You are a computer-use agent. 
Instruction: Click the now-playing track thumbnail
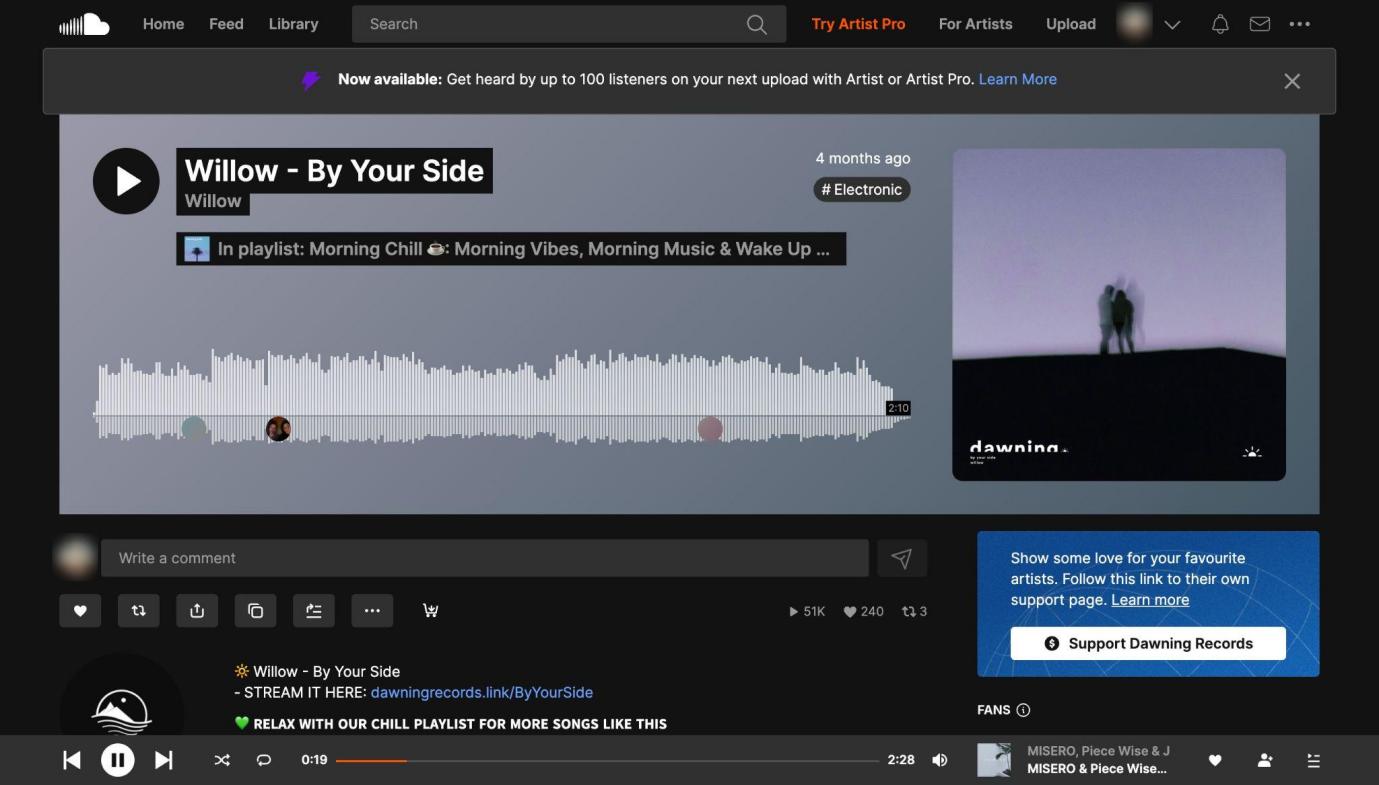click(x=994, y=760)
